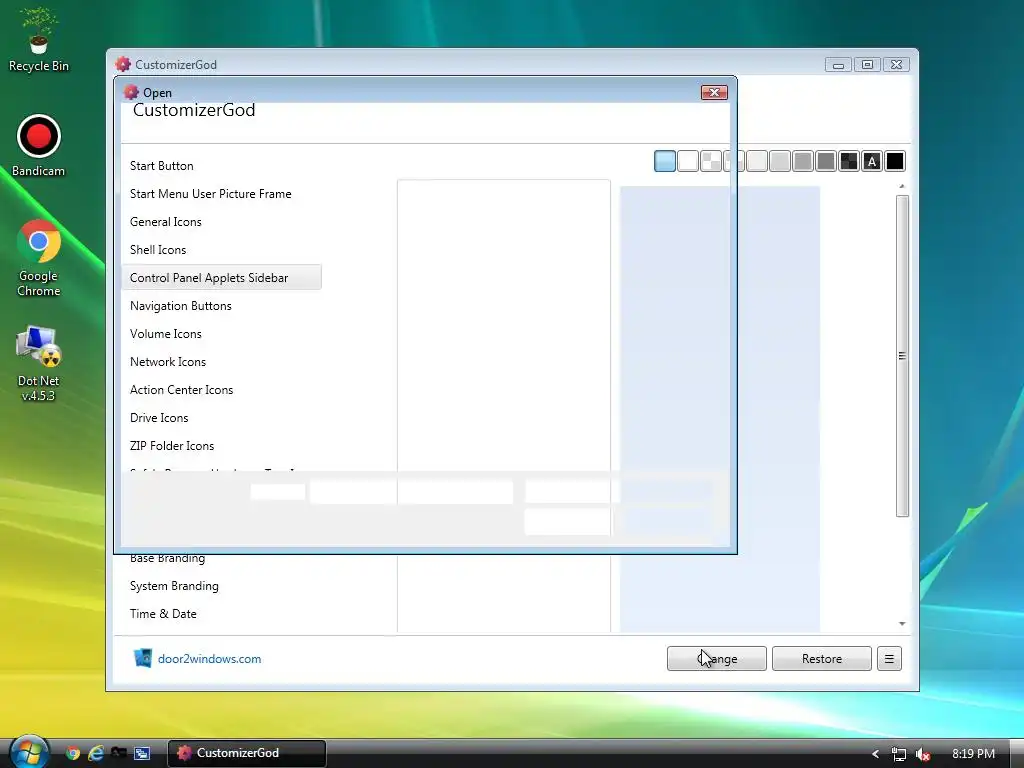Click the Switch between windows quick launch icon
The image size is (1024, 768).
tap(142, 753)
